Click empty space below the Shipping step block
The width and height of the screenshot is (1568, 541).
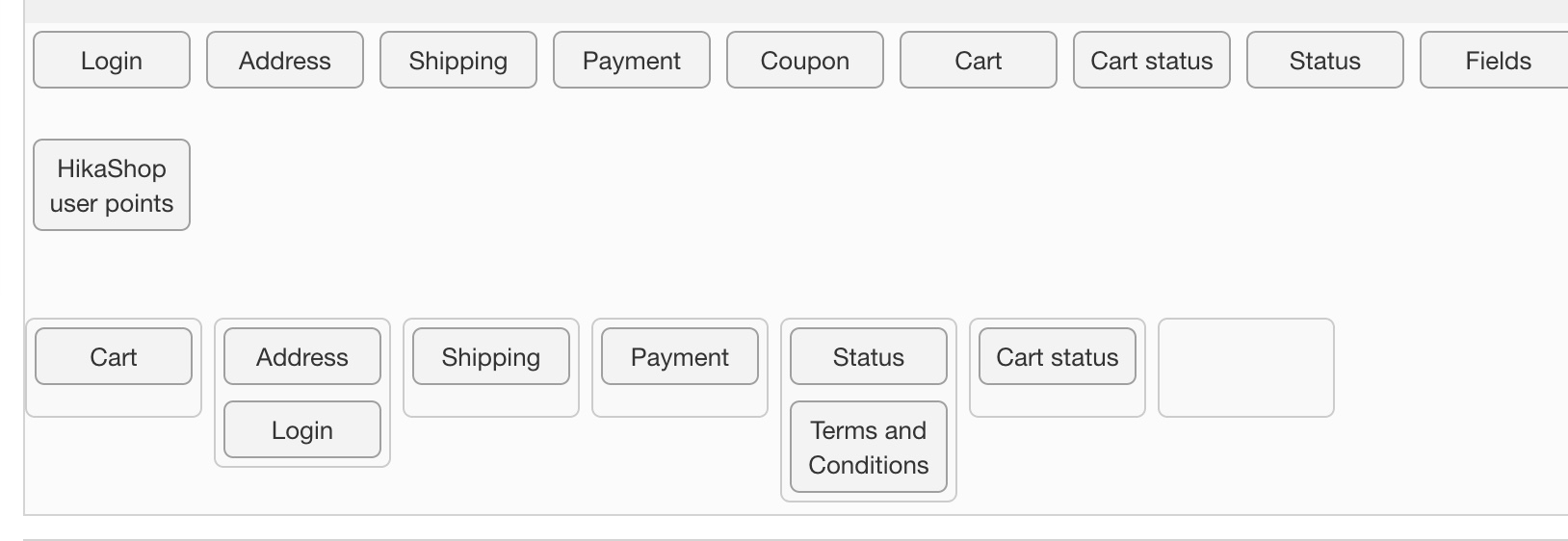click(x=491, y=401)
